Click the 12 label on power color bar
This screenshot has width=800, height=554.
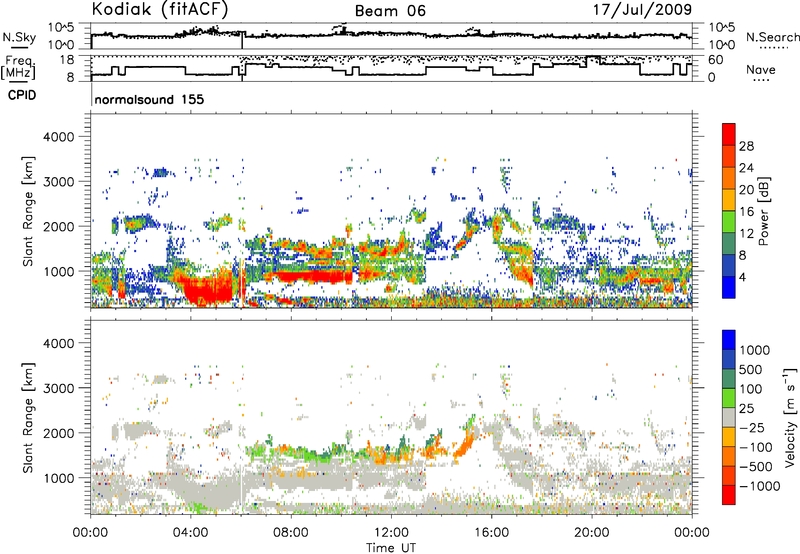pos(746,234)
